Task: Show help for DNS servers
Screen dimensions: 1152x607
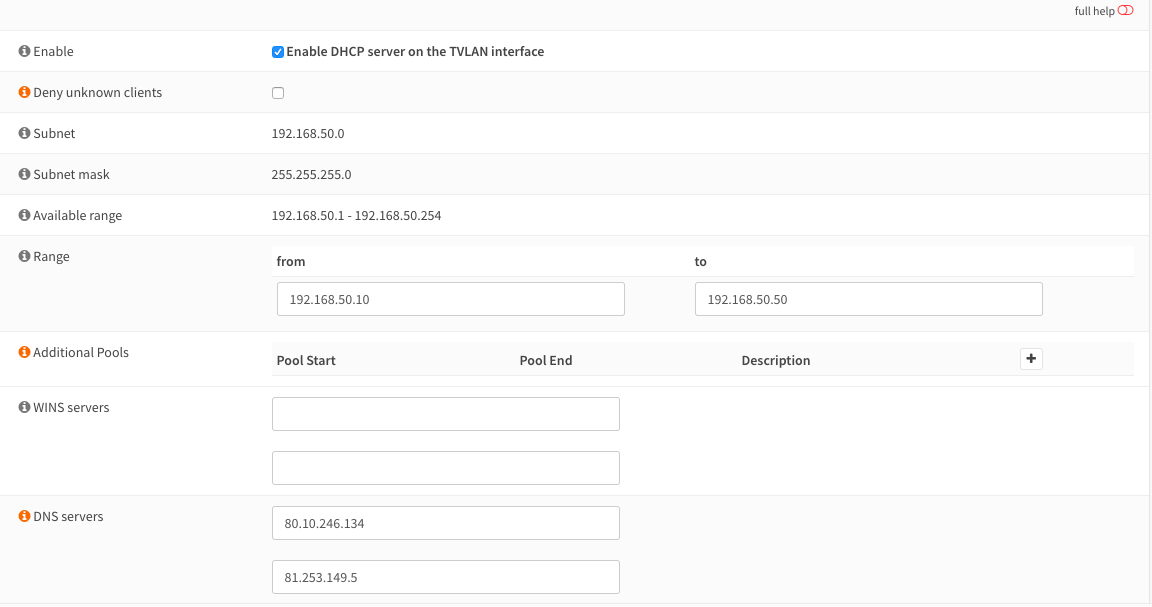Action: coord(24,516)
